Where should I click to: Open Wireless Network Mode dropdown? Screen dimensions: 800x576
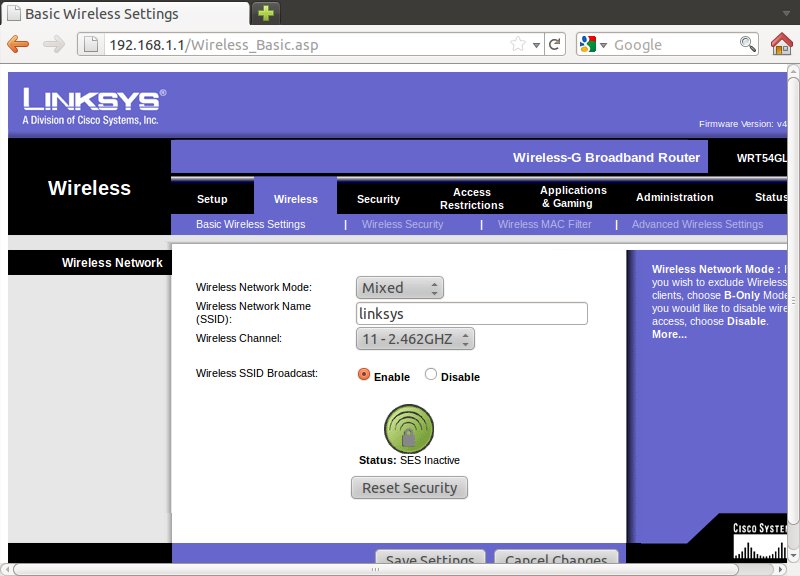(x=399, y=288)
